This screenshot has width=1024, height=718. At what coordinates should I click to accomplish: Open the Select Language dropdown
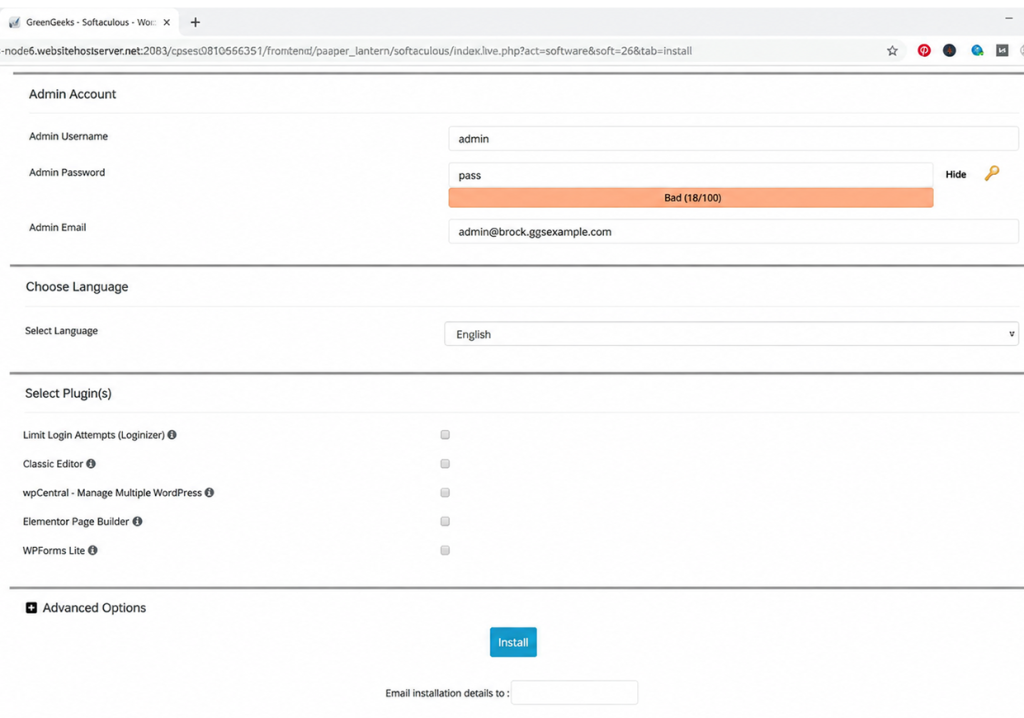(731, 335)
